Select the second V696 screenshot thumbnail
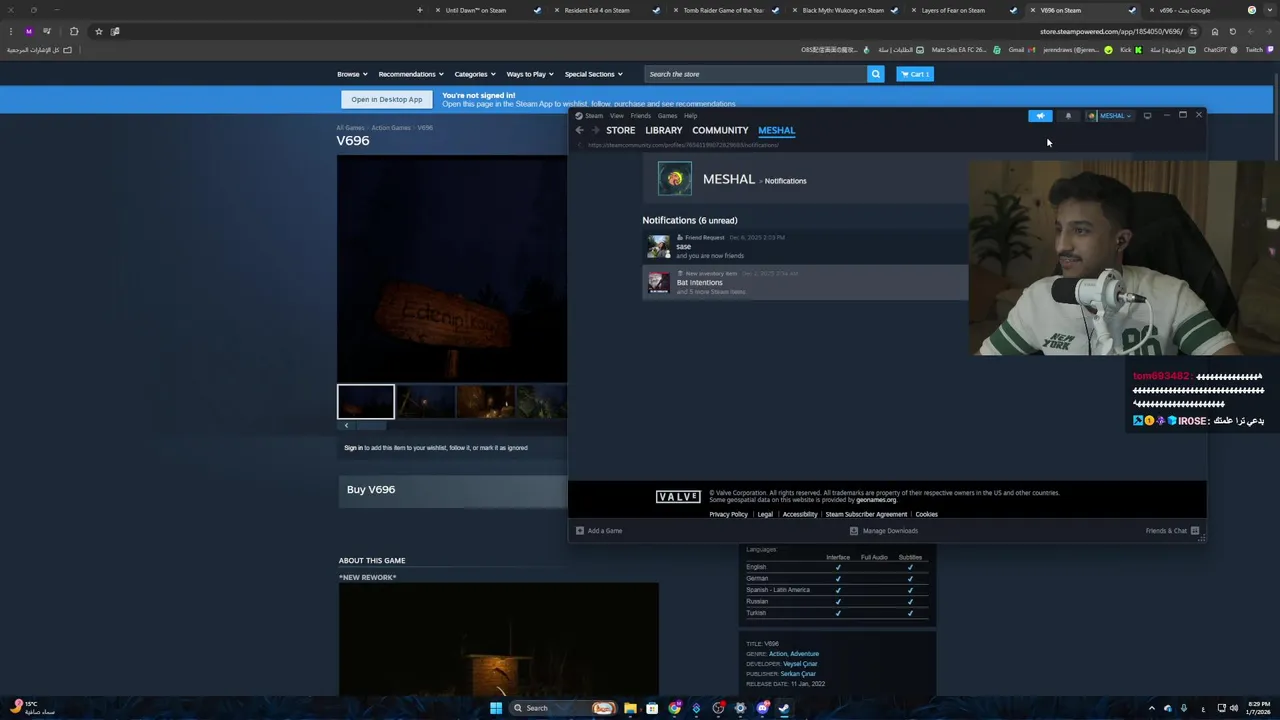Image resolution: width=1280 pixels, height=720 pixels. coord(426,401)
